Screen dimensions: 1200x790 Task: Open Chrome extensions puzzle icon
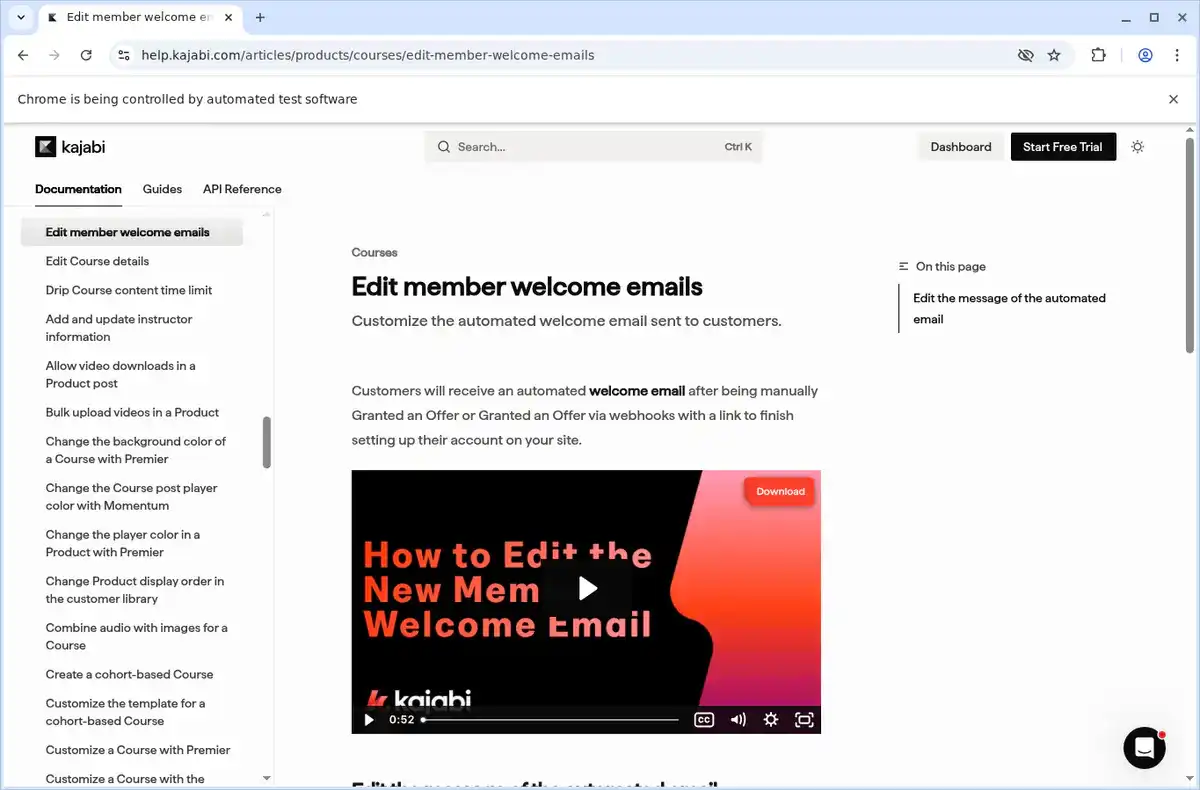coord(1098,55)
